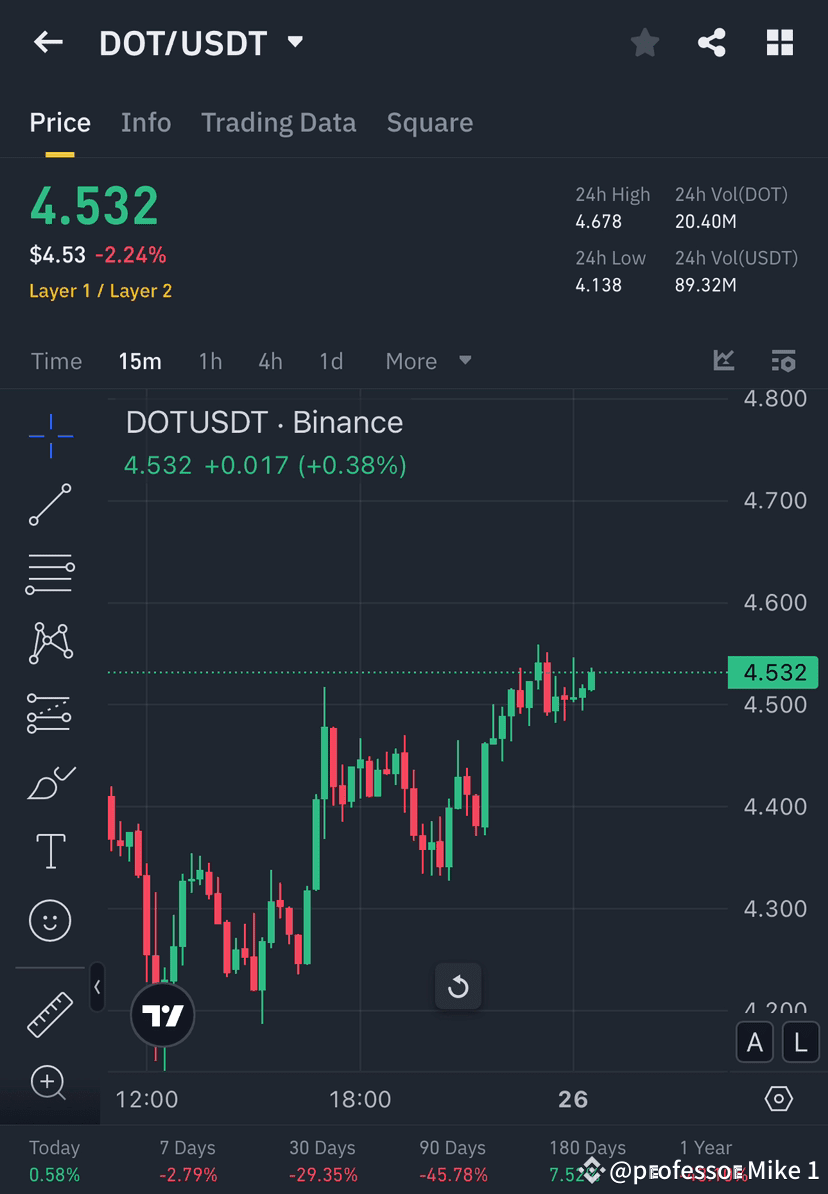
Task: Toggle DOT/USDT as a favorite star
Action: coord(644,42)
